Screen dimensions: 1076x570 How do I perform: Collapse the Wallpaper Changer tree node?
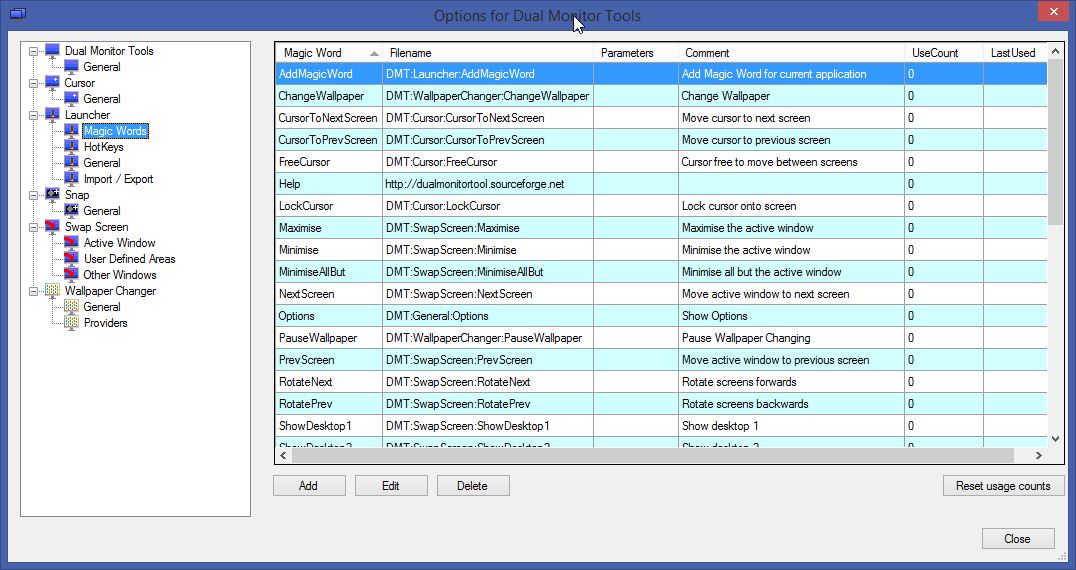(33, 291)
